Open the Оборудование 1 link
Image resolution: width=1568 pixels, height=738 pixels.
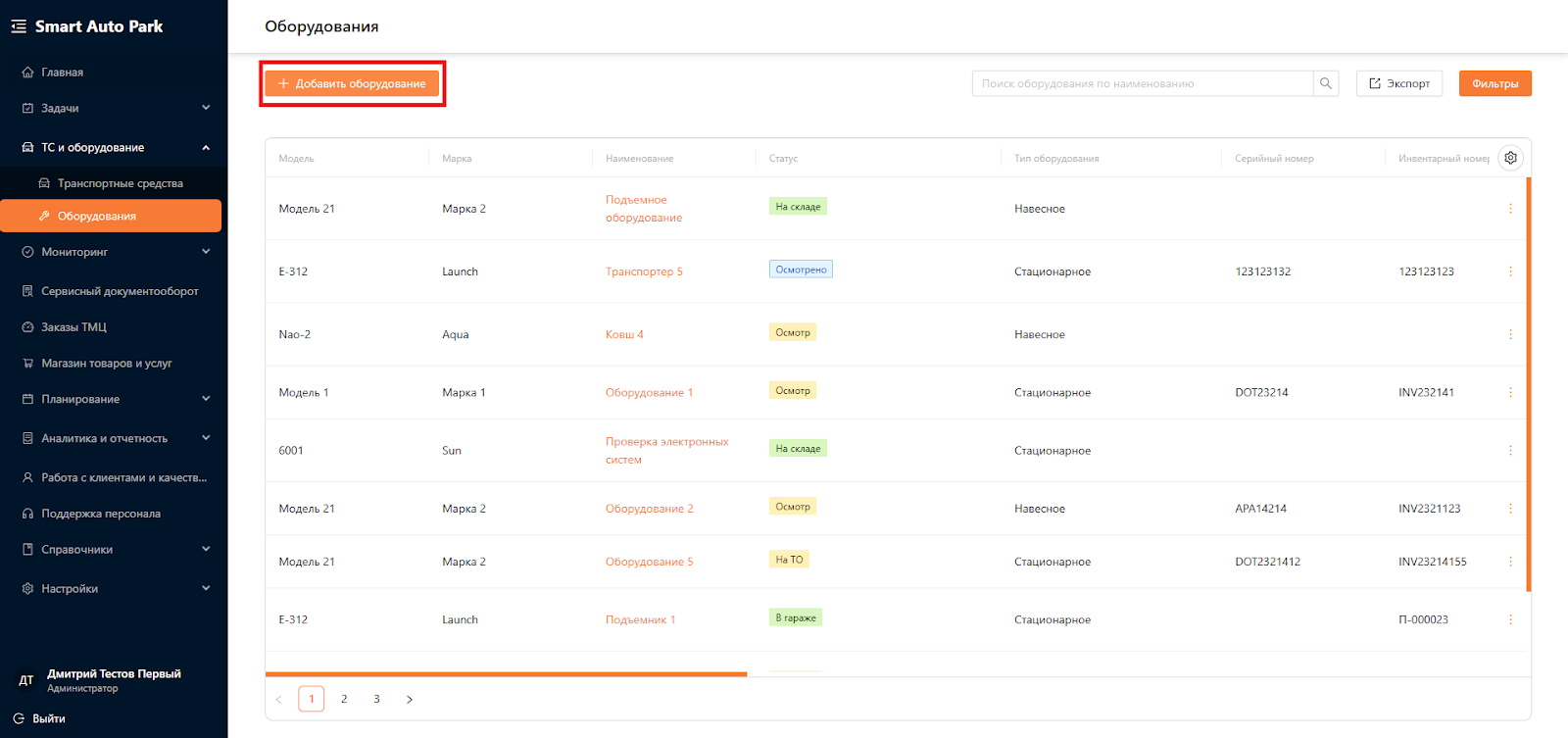click(x=649, y=392)
